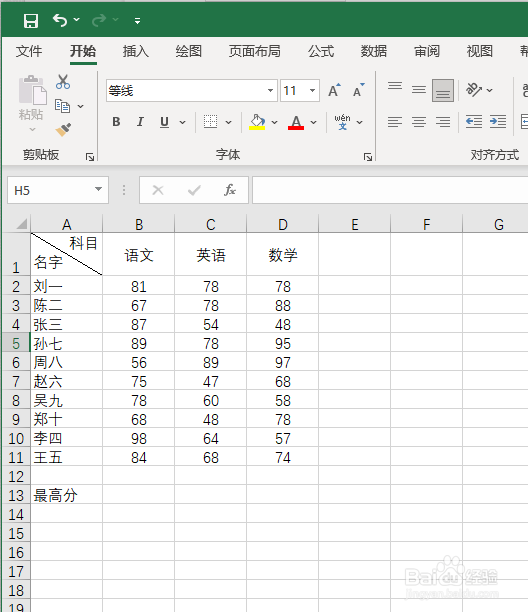The image size is (528, 612).
Task: Select column E header
Action: 354,224
